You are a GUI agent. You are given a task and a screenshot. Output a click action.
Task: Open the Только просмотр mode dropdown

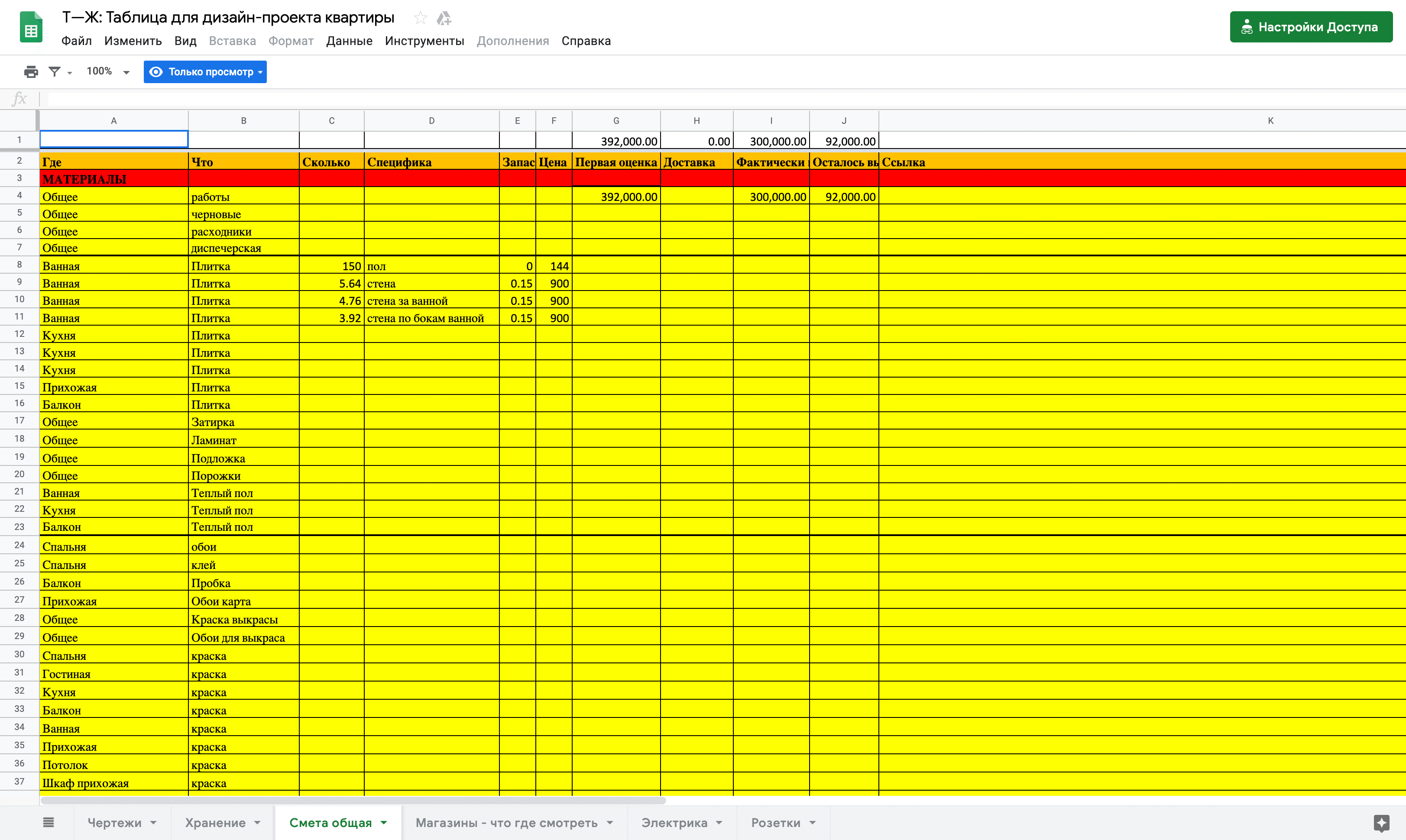click(x=205, y=72)
